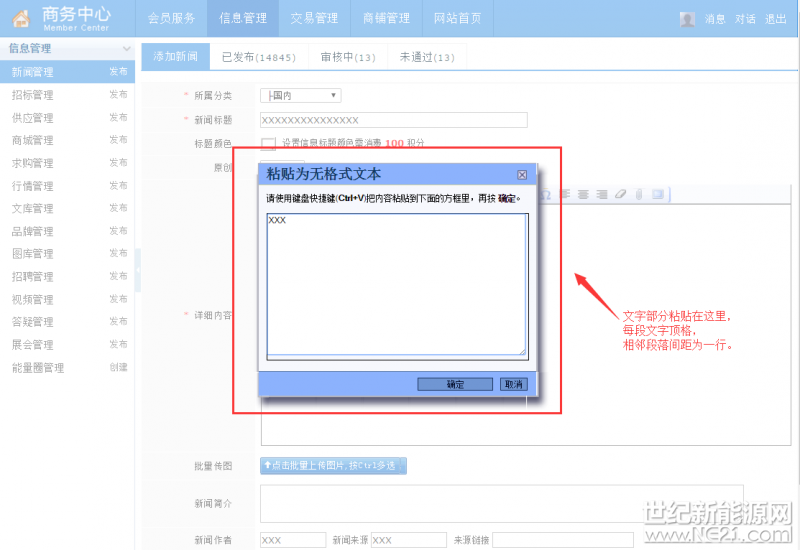
Task: Collapse the 信息管理 sidebar section
Action: click(126, 48)
